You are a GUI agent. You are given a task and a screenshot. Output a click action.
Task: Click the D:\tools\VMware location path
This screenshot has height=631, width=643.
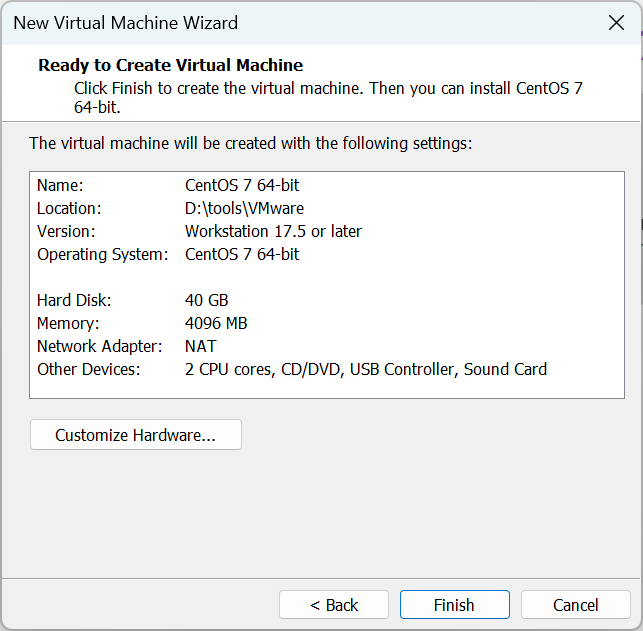click(x=244, y=208)
